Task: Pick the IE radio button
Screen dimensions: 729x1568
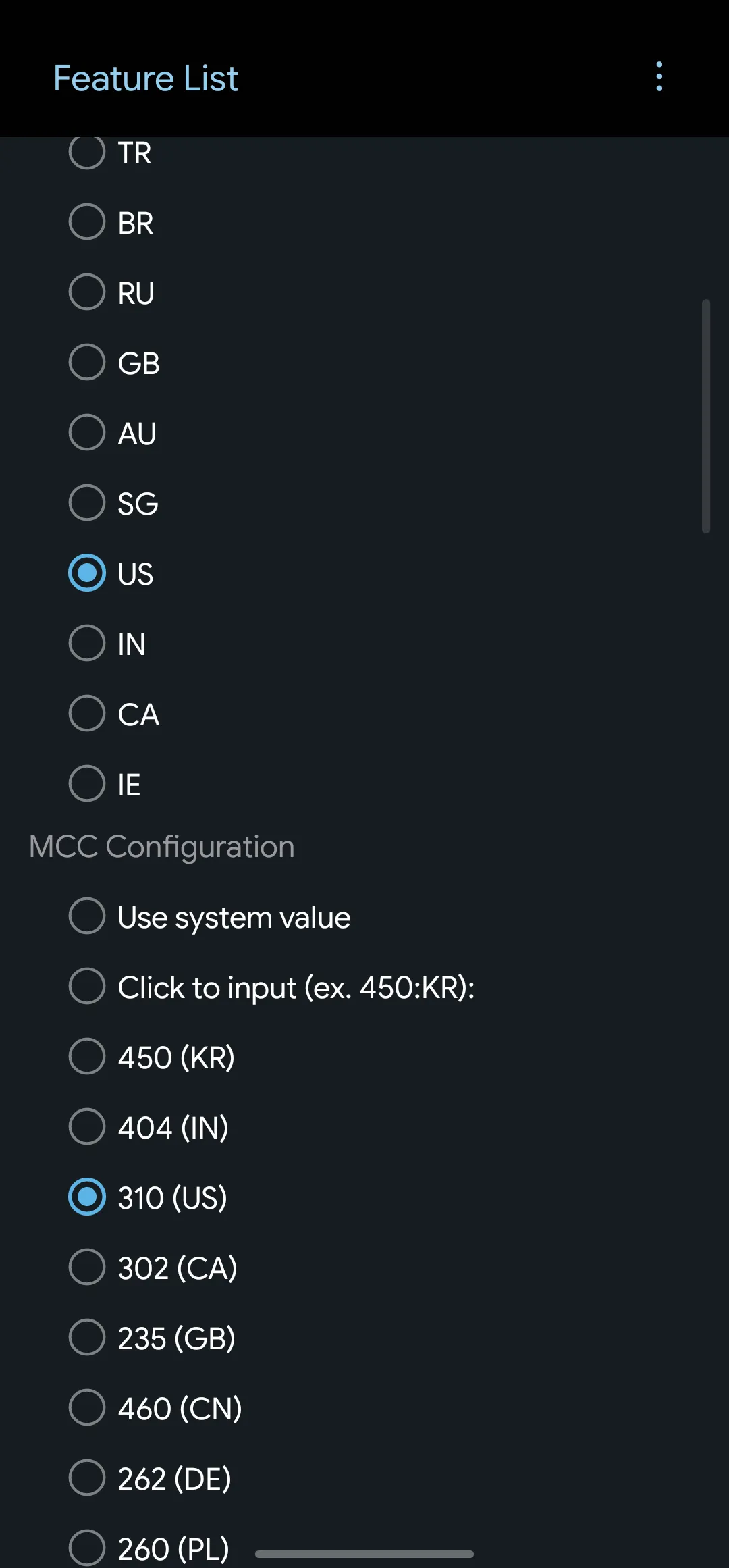Action: click(x=87, y=784)
